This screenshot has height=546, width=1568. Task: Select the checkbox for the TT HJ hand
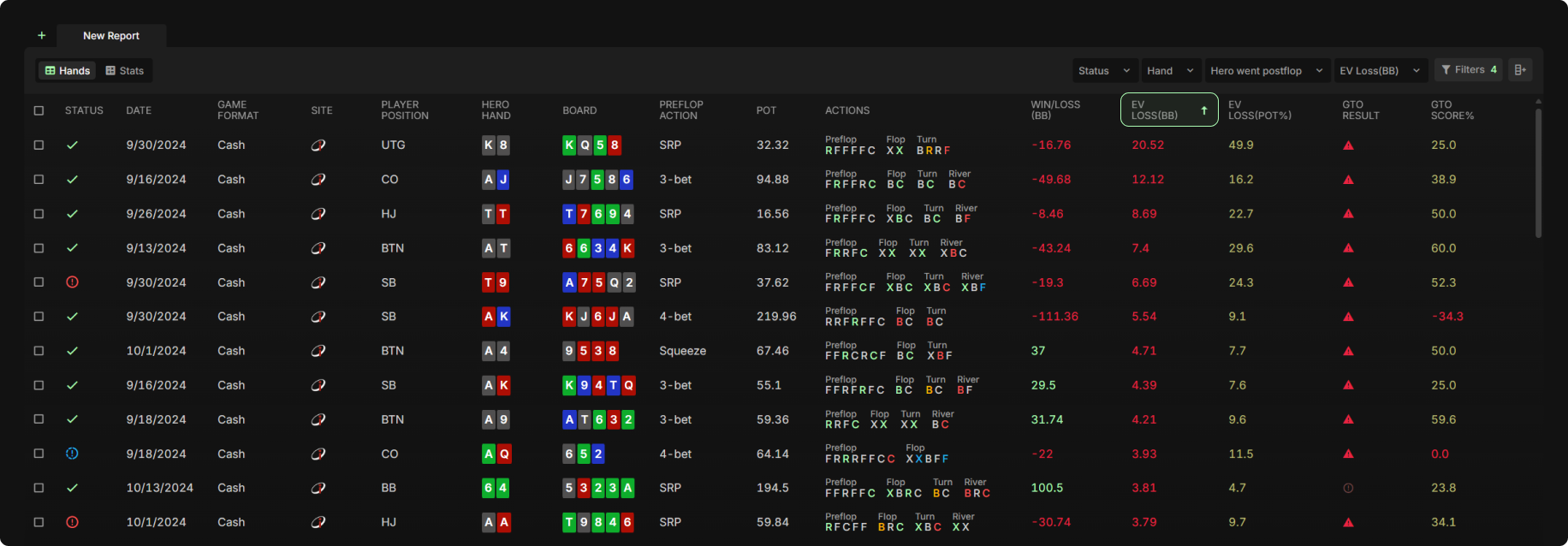pos(39,214)
